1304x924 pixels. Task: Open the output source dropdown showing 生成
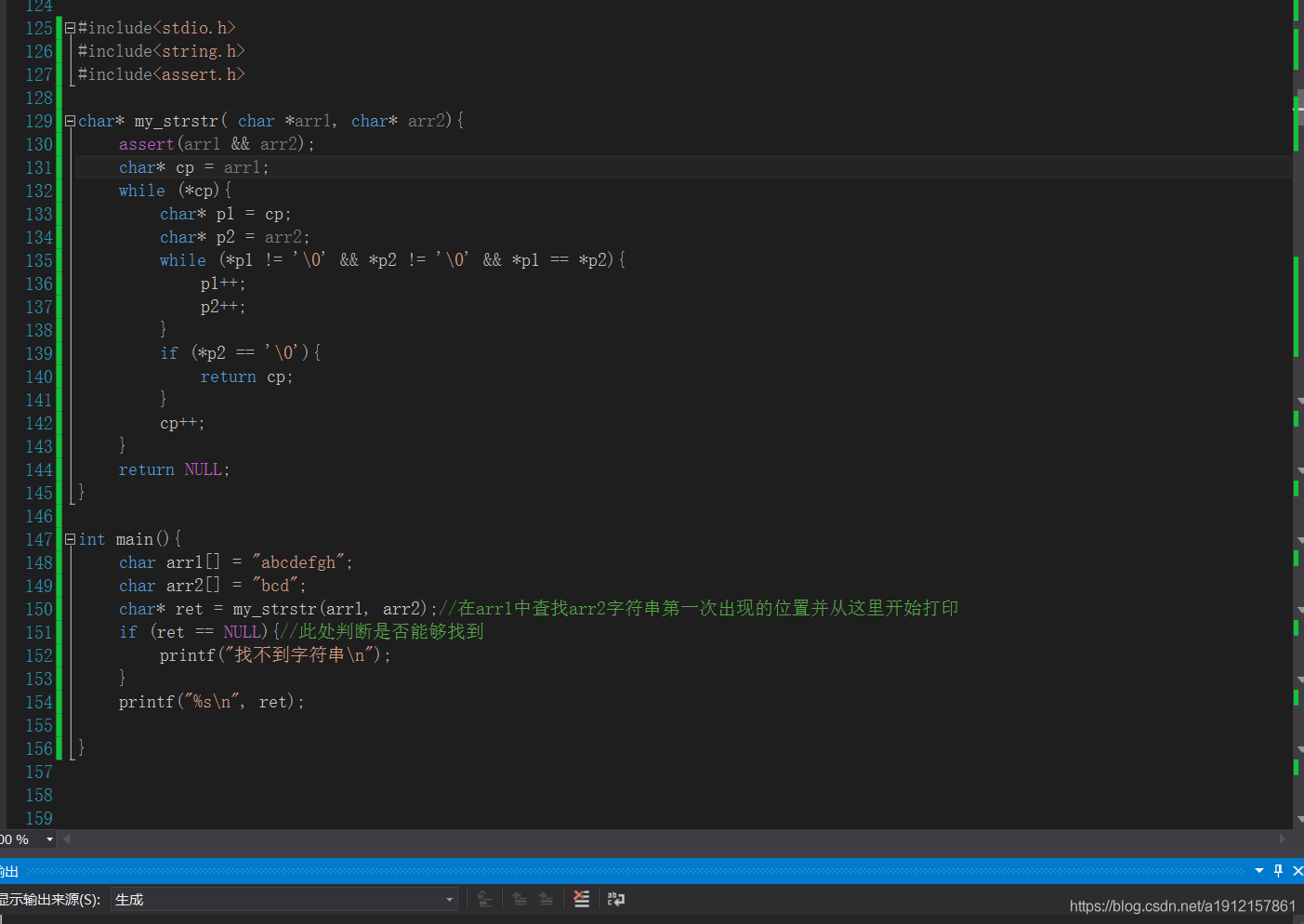click(x=283, y=899)
